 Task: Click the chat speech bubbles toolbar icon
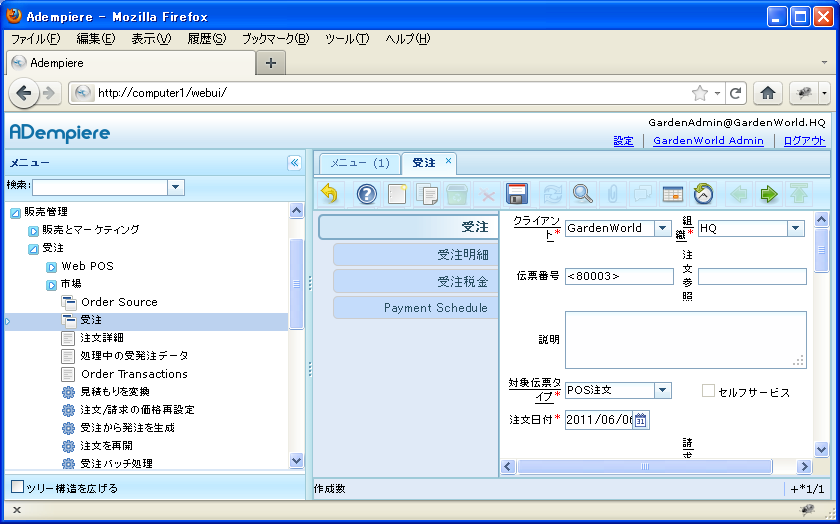(x=642, y=194)
